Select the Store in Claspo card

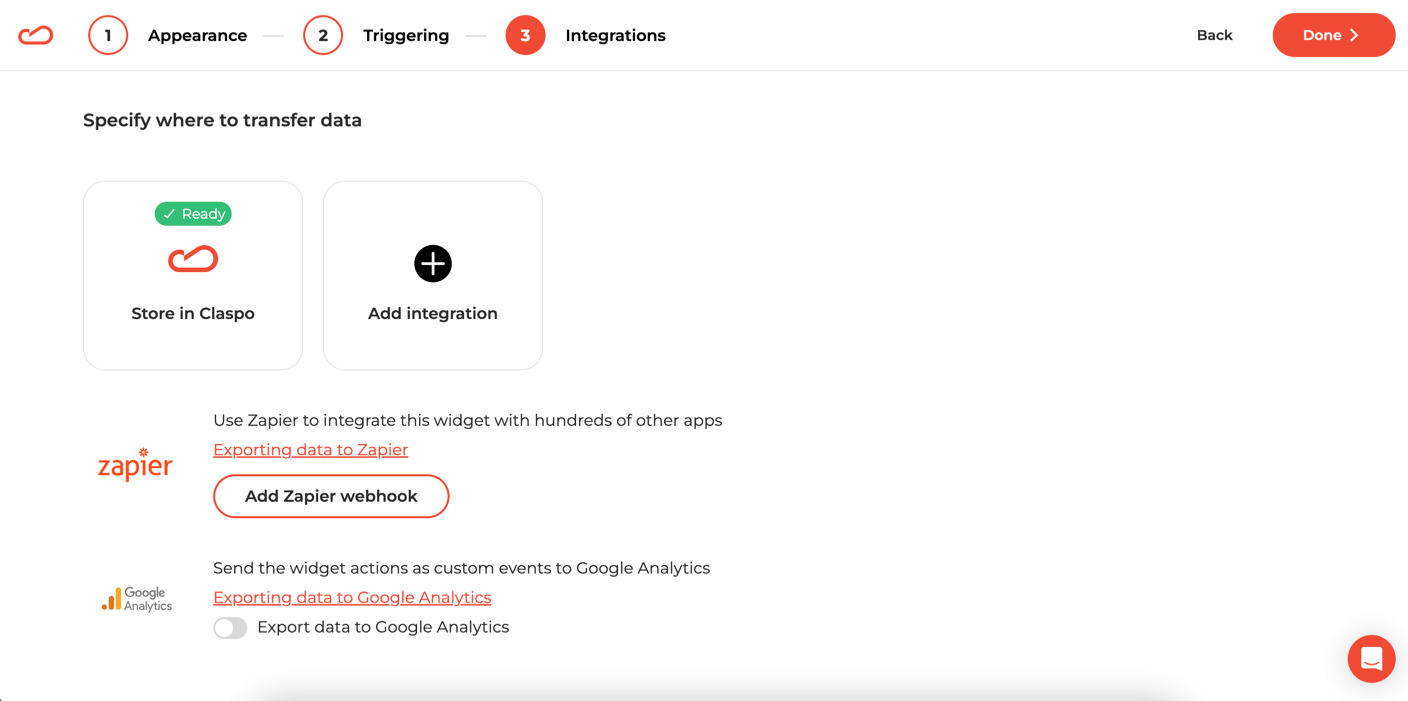[193, 275]
